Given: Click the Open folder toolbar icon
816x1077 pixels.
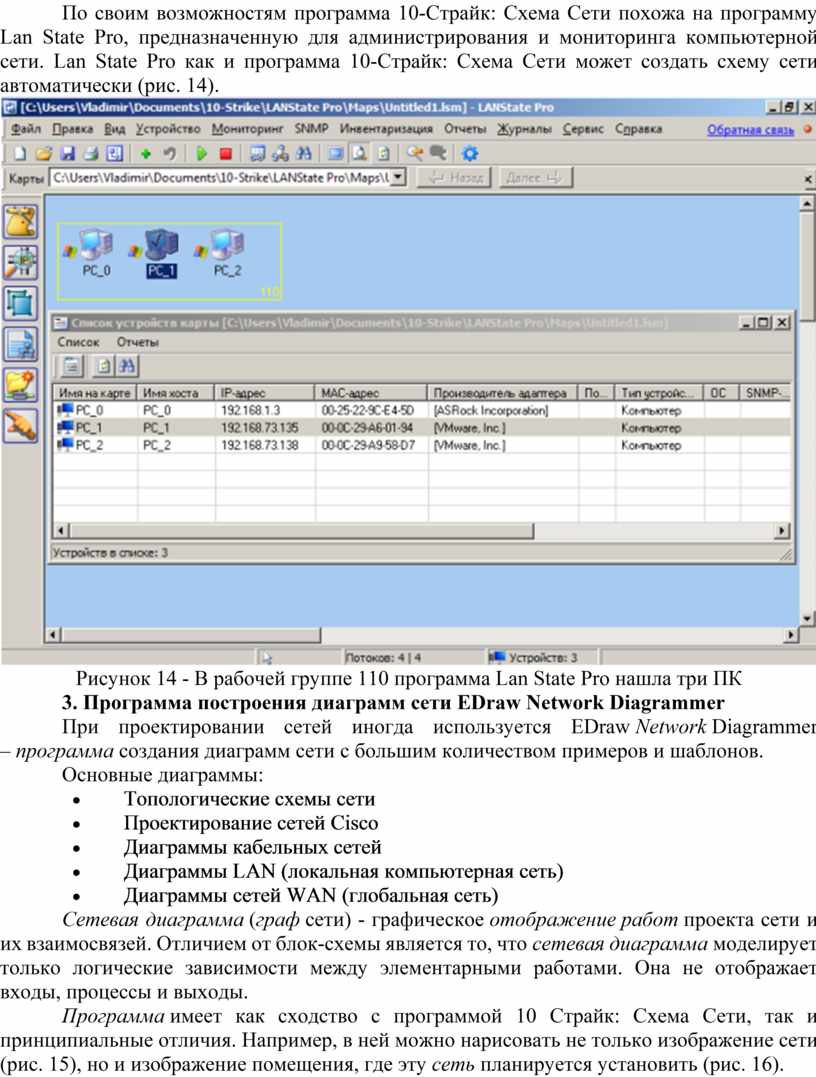Looking at the screenshot, I should click(x=44, y=154).
